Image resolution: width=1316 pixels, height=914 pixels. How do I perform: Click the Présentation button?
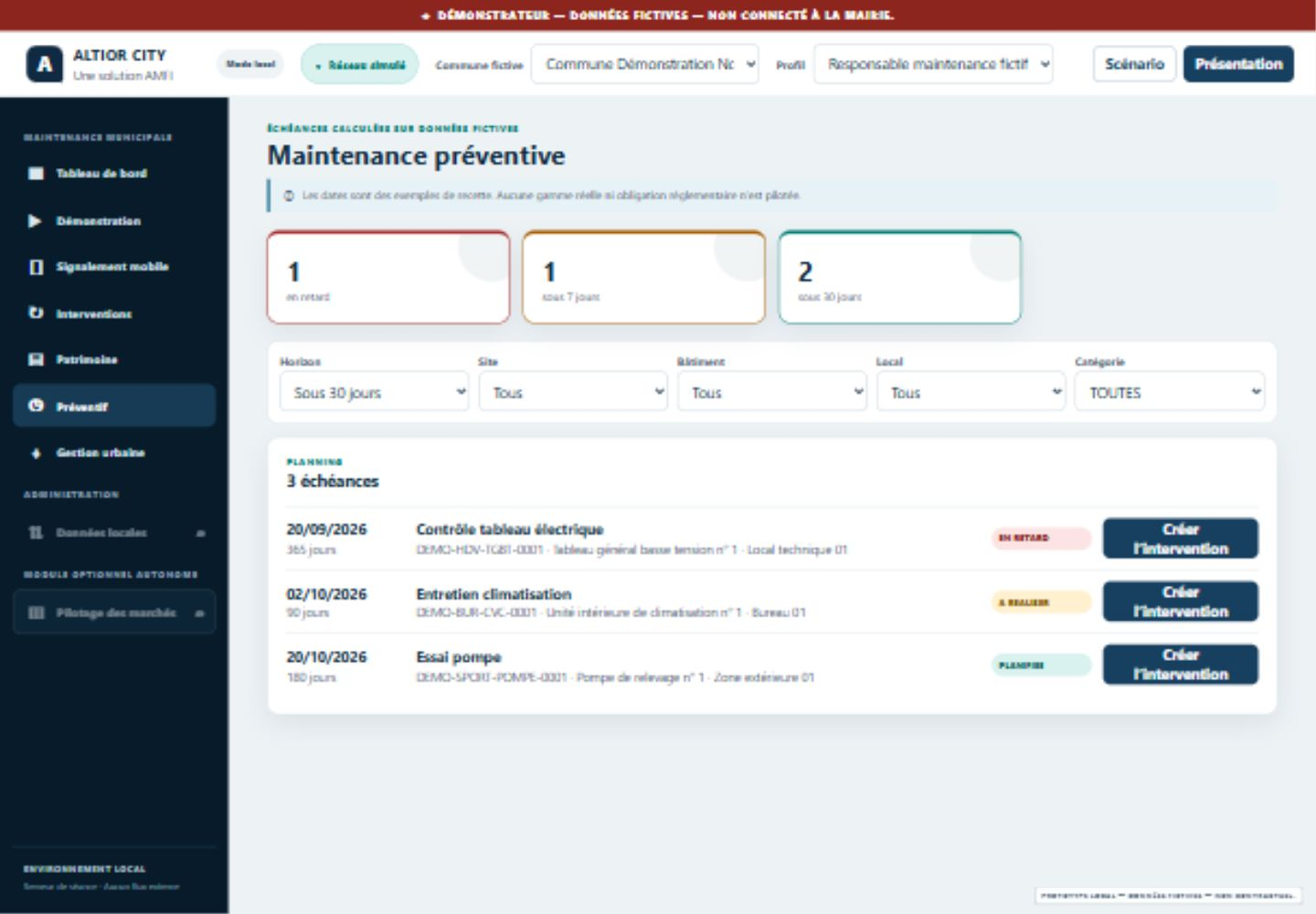point(1238,64)
